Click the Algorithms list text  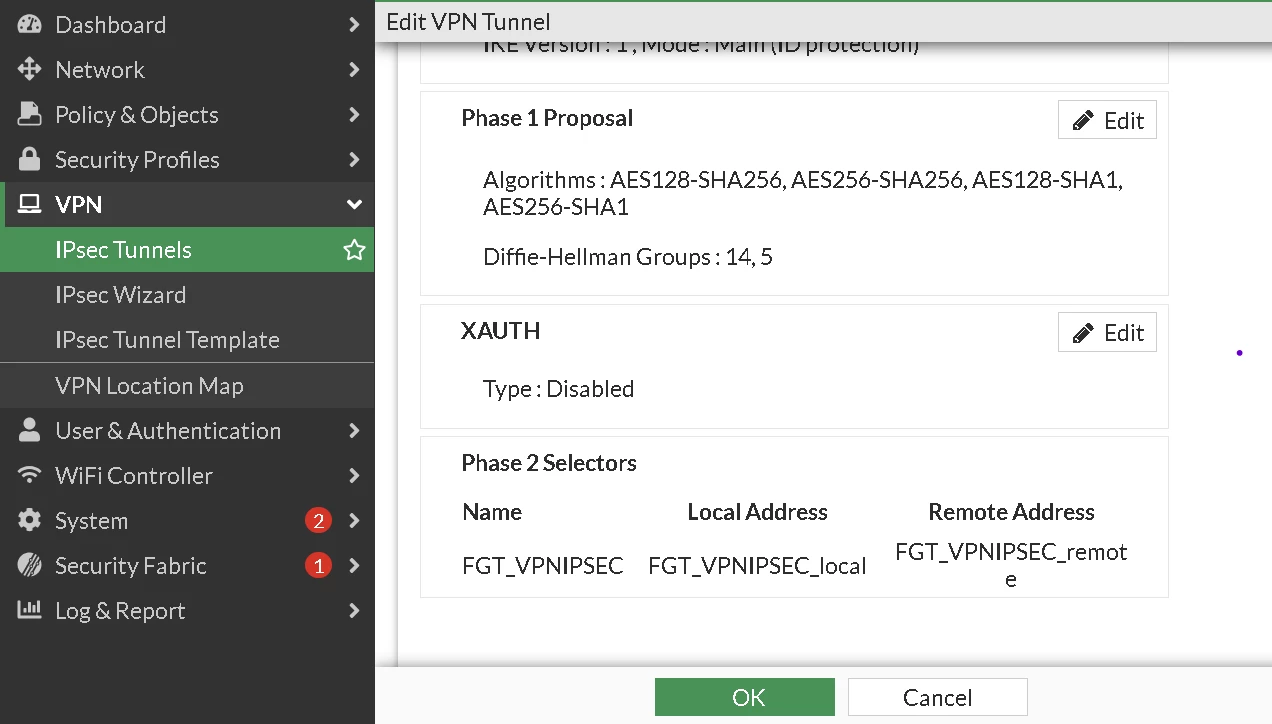pyautogui.click(x=803, y=194)
